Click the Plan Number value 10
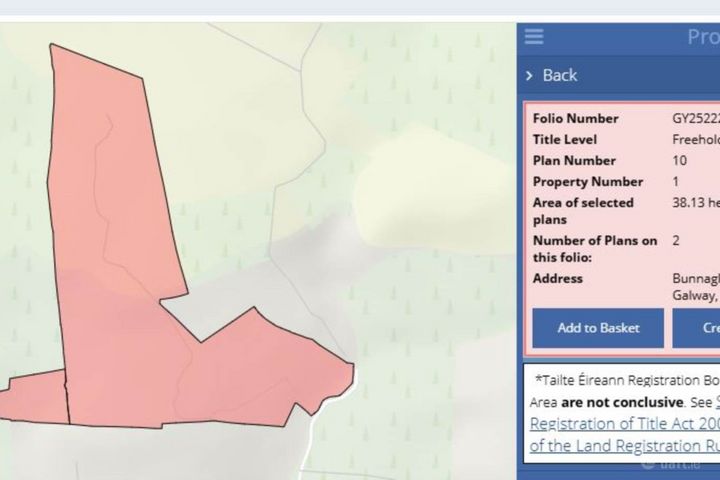720x480 pixels. 680,161
